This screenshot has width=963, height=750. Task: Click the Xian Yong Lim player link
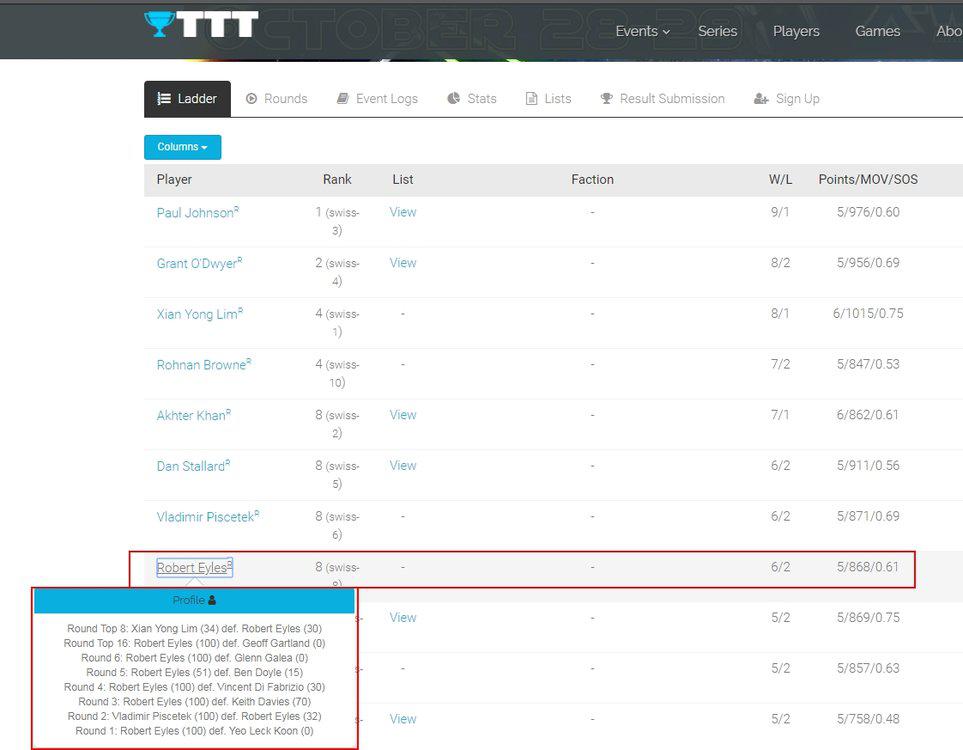(197, 314)
